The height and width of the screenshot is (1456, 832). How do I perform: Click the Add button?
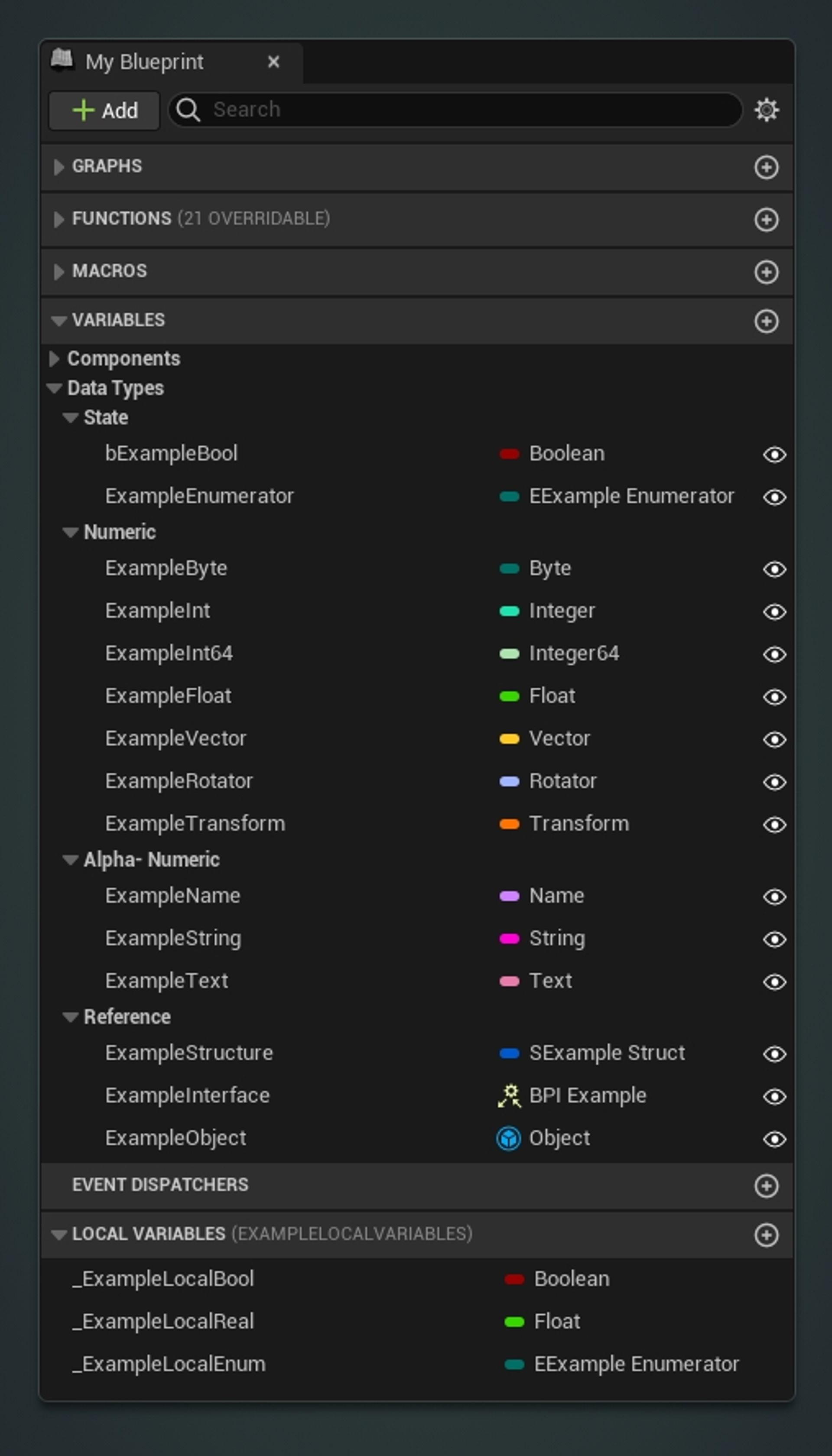[x=104, y=110]
